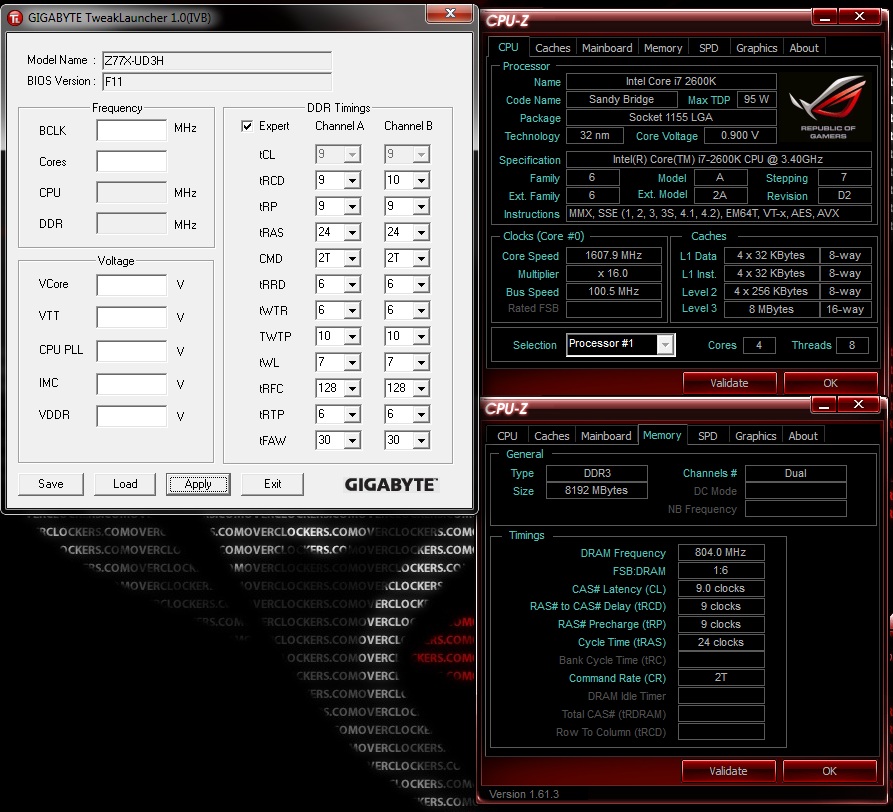The width and height of the screenshot is (893, 812).
Task: Close the GIGABYTE TweakLauncher window
Action: [450, 14]
